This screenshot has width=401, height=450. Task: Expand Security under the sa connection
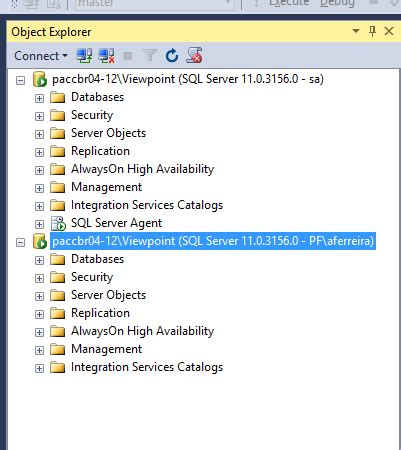39,116
